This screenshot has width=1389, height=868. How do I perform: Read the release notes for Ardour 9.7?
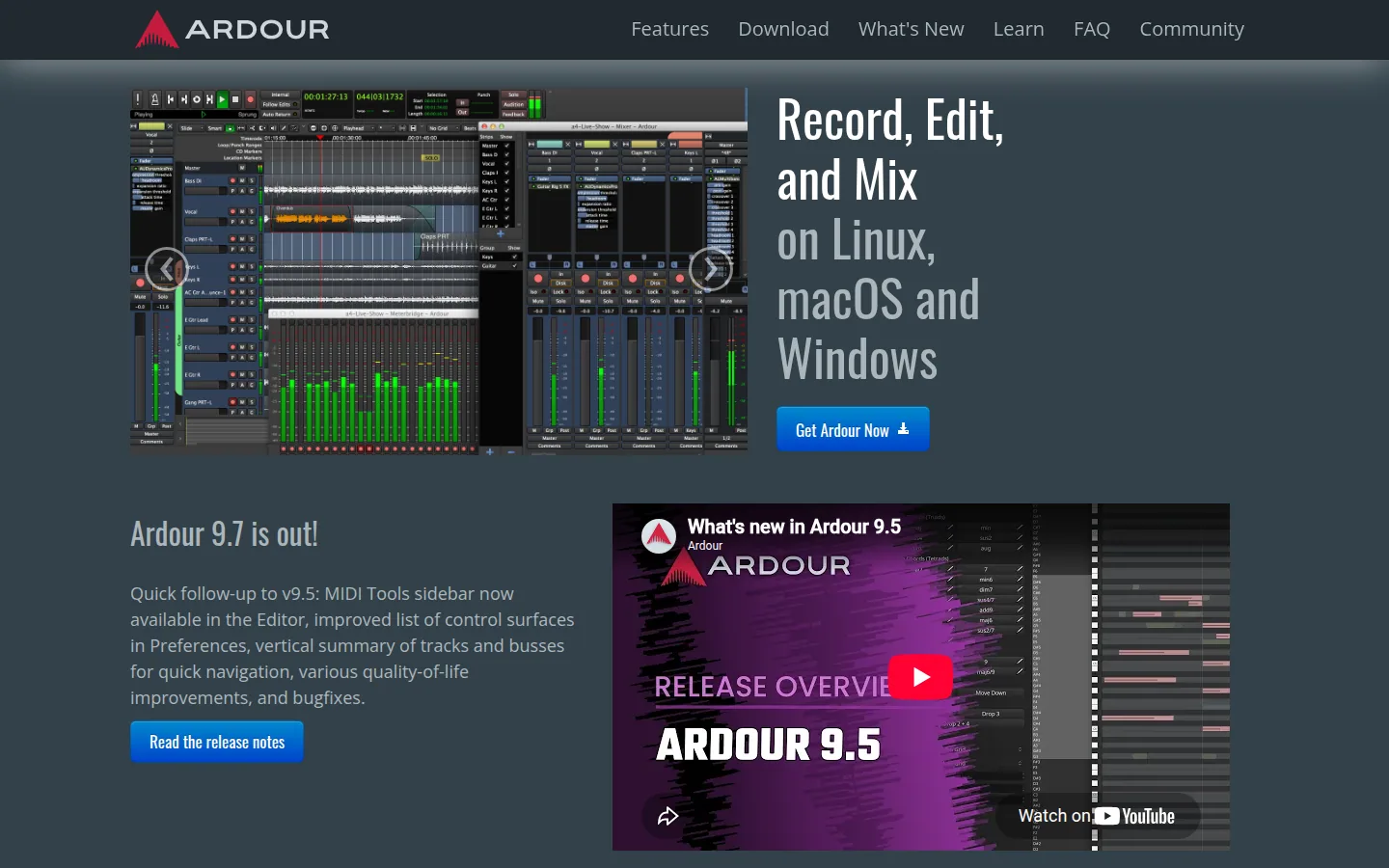point(217,742)
